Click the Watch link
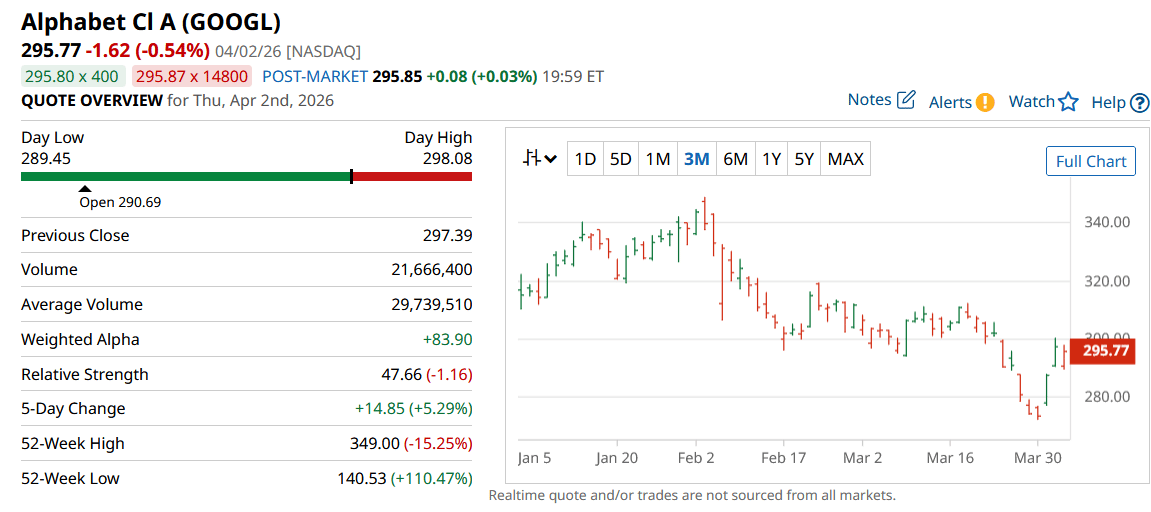Viewport: 1151px width, 512px height. (1031, 102)
